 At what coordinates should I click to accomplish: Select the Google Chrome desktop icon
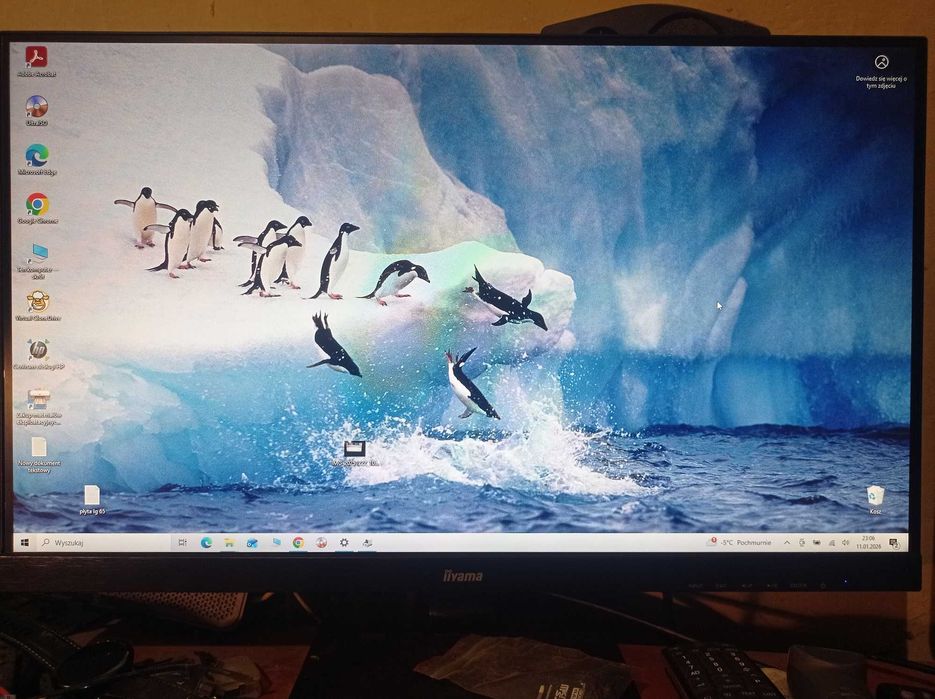[x=37, y=208]
